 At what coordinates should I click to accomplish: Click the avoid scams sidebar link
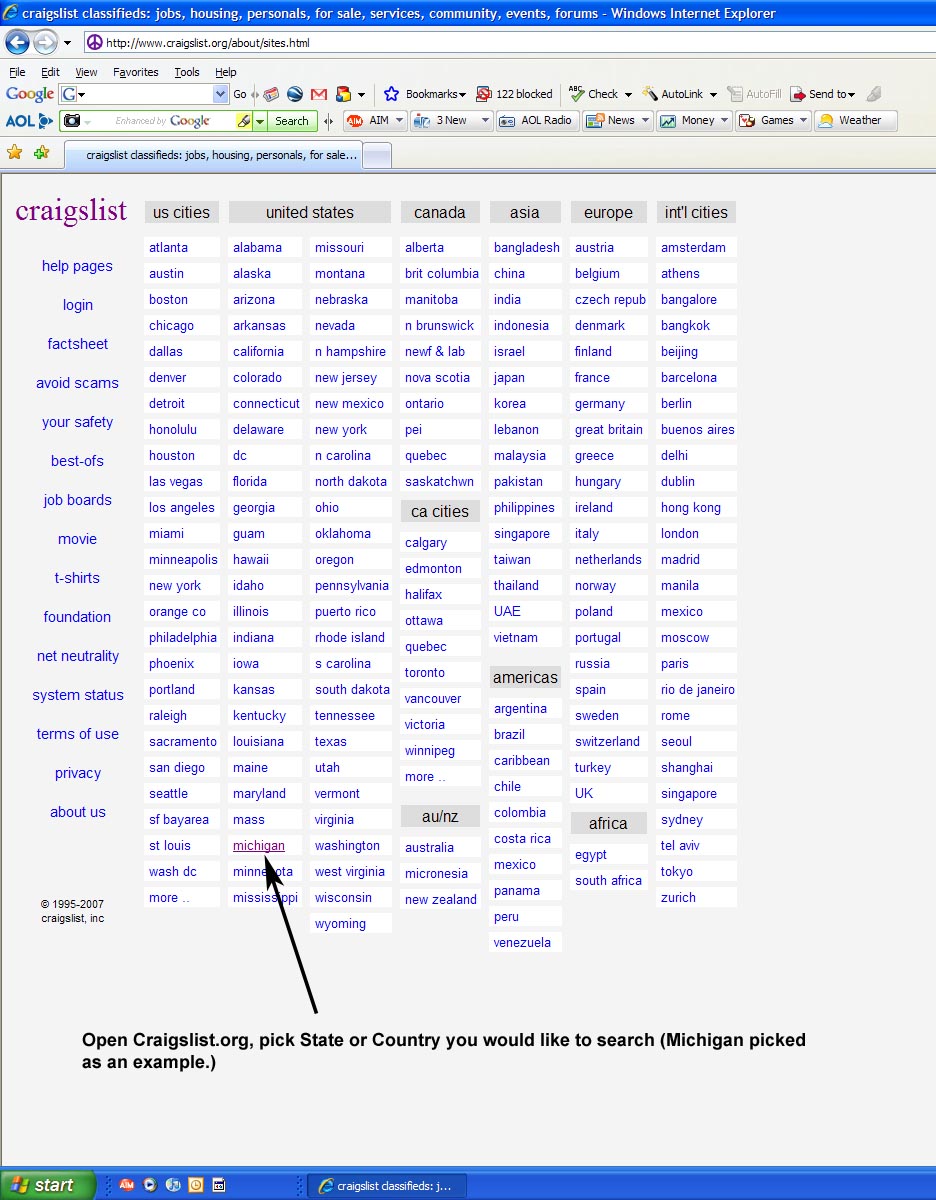click(77, 383)
